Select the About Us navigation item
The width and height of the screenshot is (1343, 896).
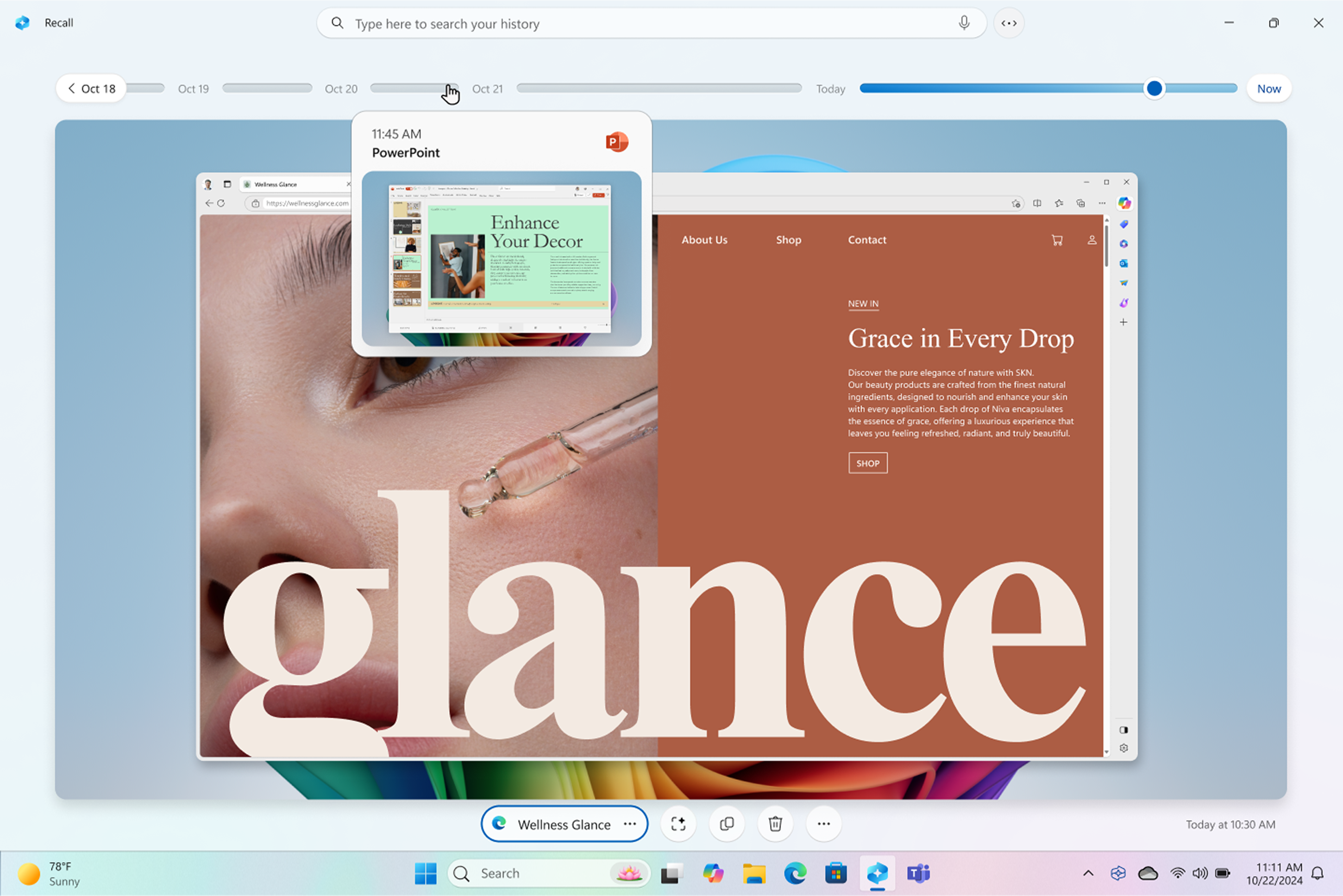704,239
